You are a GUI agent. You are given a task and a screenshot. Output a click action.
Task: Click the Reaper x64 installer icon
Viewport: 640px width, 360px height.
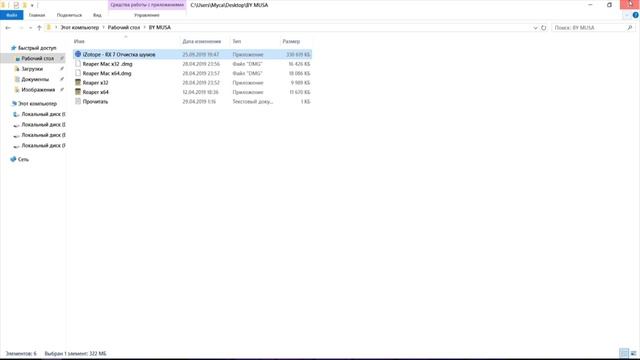(x=78, y=92)
